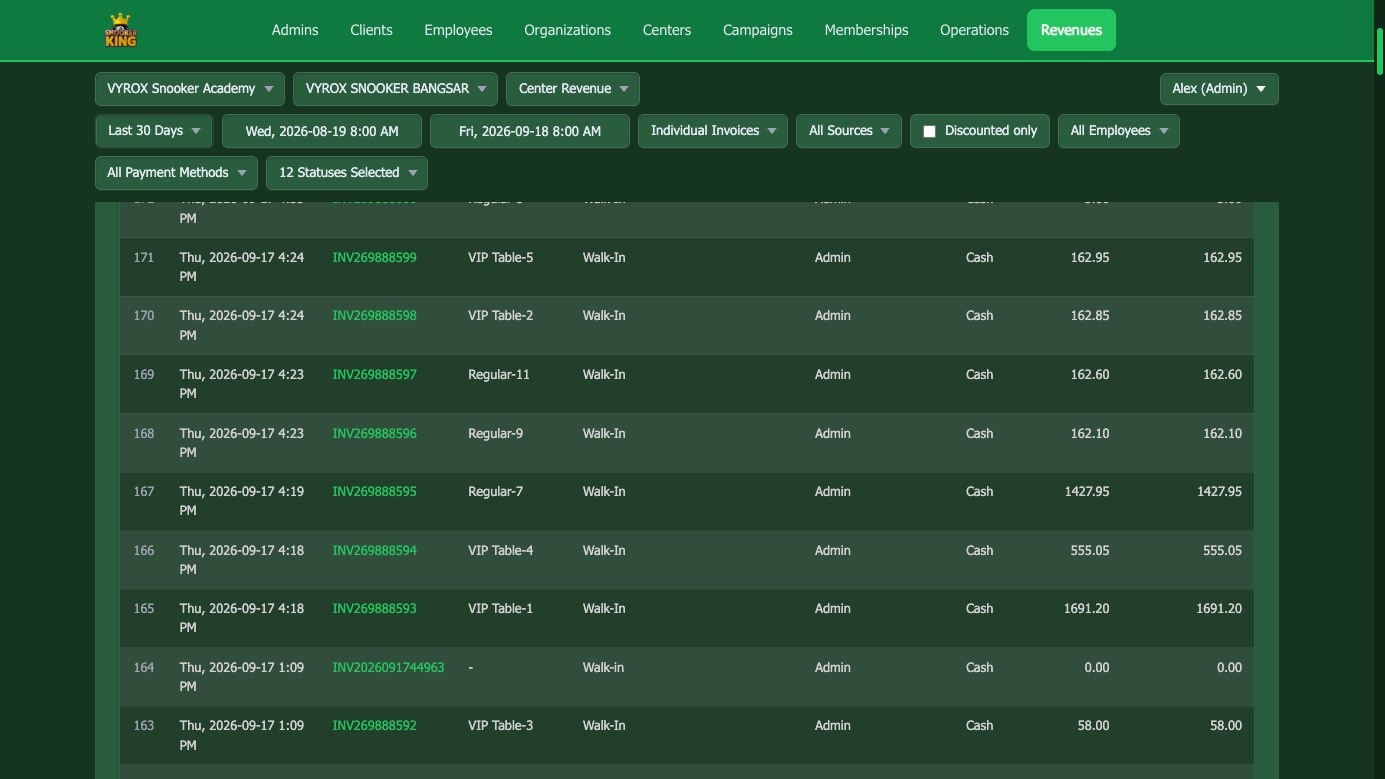Go to the Clients section
This screenshot has height=779, width=1385.
371,30
